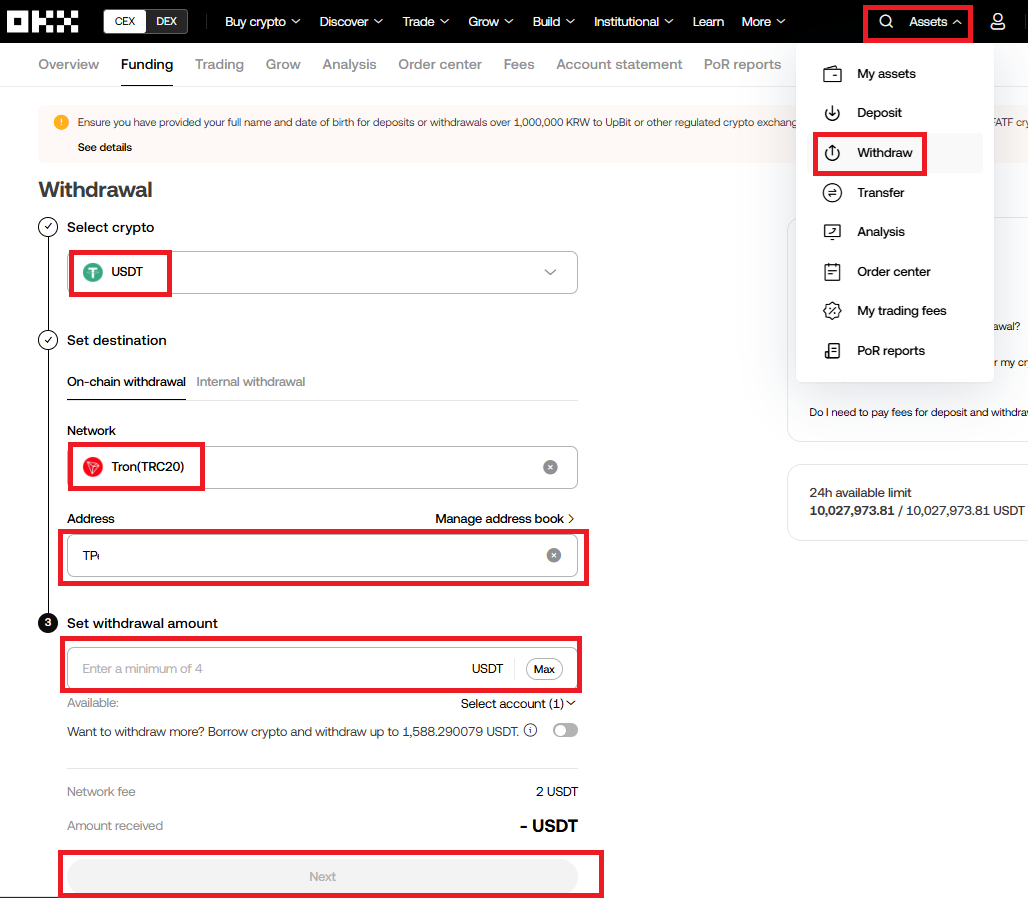Choose Deposit menu entry
The height and width of the screenshot is (898, 1028).
point(895,113)
